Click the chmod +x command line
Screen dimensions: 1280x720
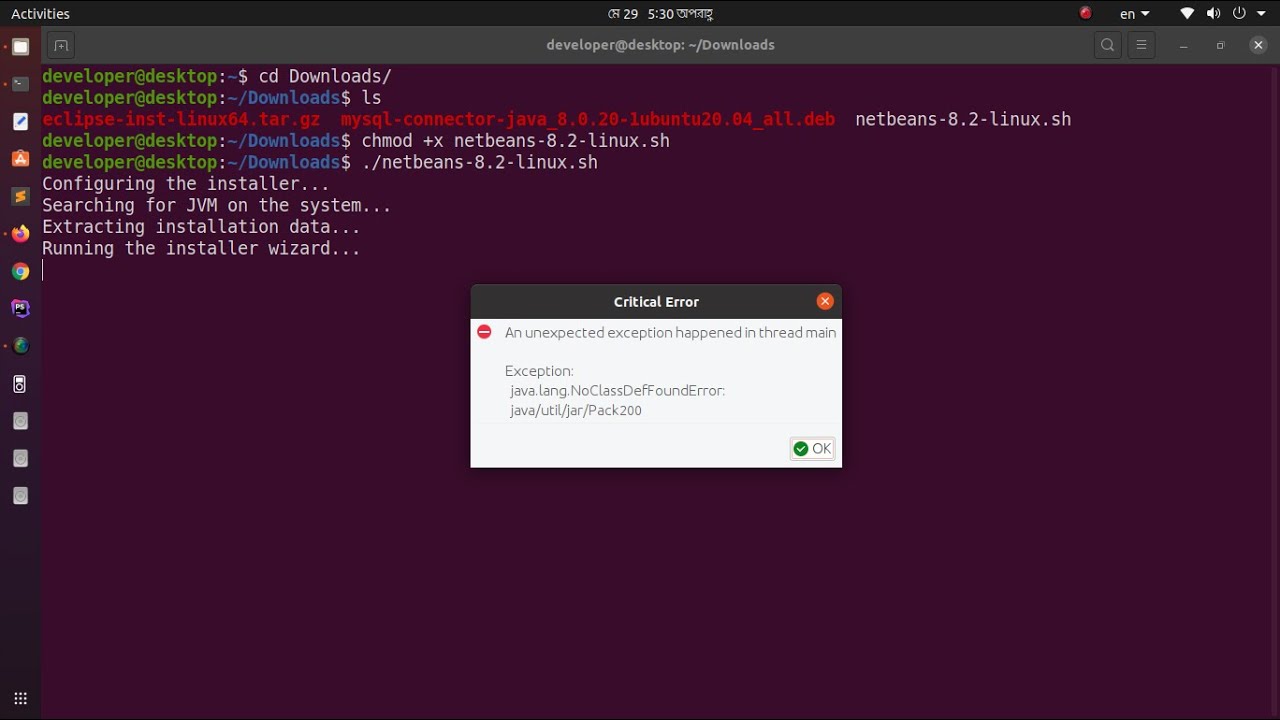pyautogui.click(x=356, y=141)
